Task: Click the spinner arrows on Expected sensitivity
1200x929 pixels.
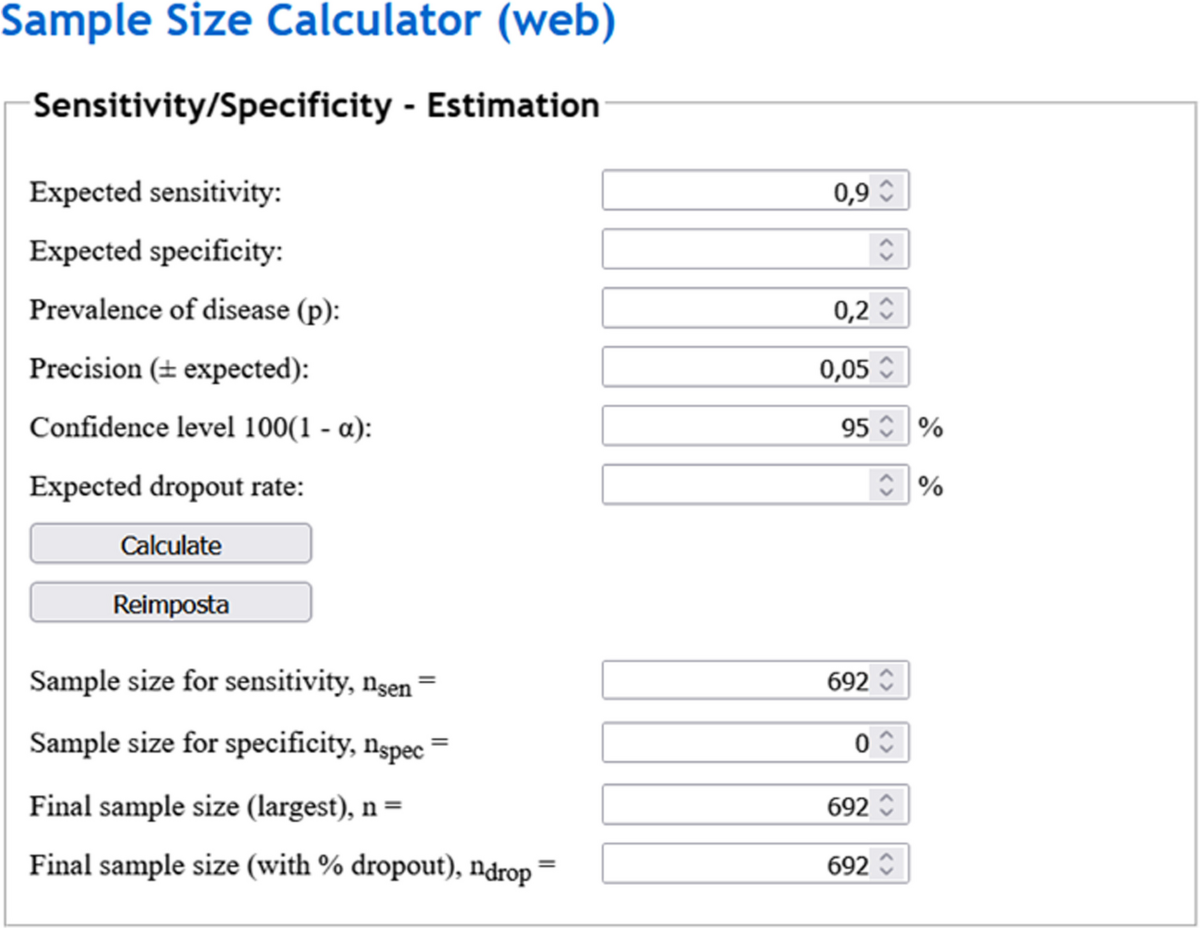Action: pyautogui.click(x=885, y=191)
